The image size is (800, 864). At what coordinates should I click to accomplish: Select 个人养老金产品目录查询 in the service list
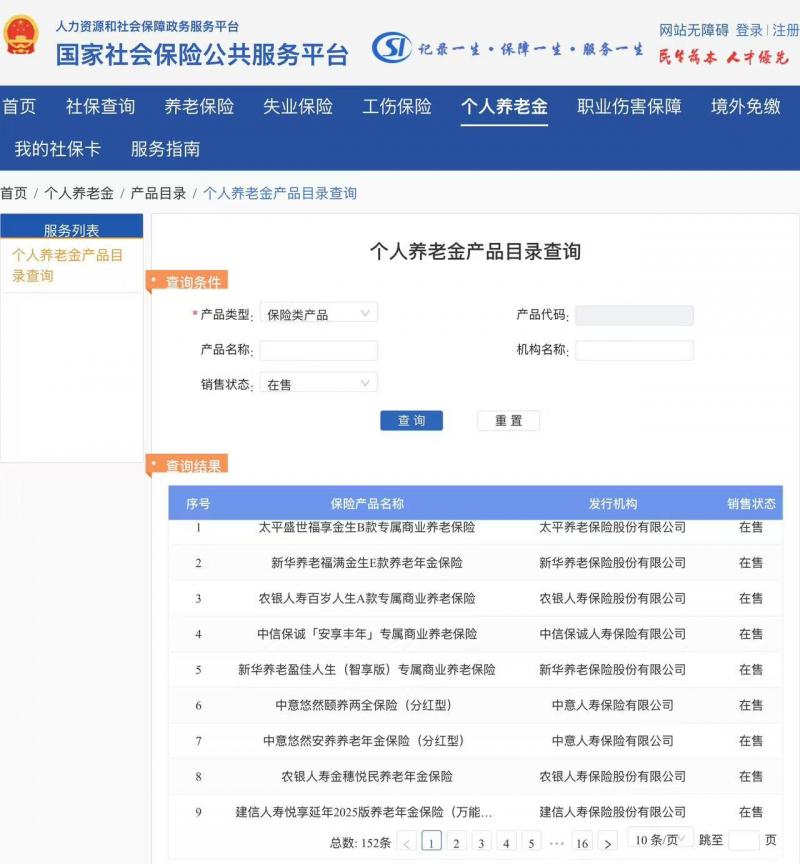tap(67, 265)
